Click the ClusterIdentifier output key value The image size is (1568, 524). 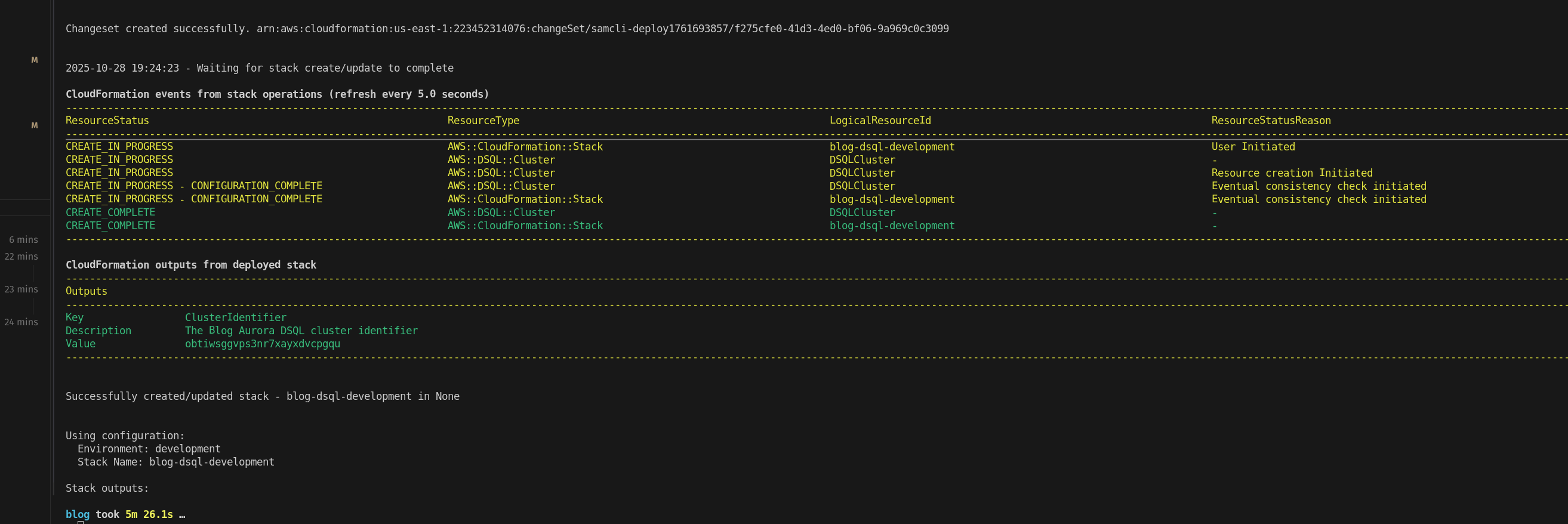(236, 318)
